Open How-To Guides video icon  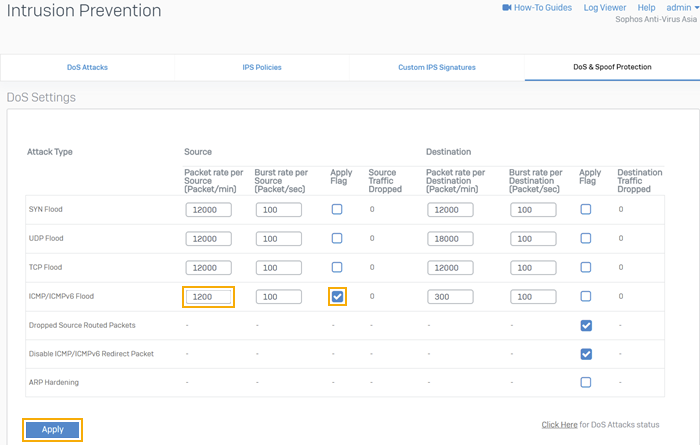tap(506, 8)
